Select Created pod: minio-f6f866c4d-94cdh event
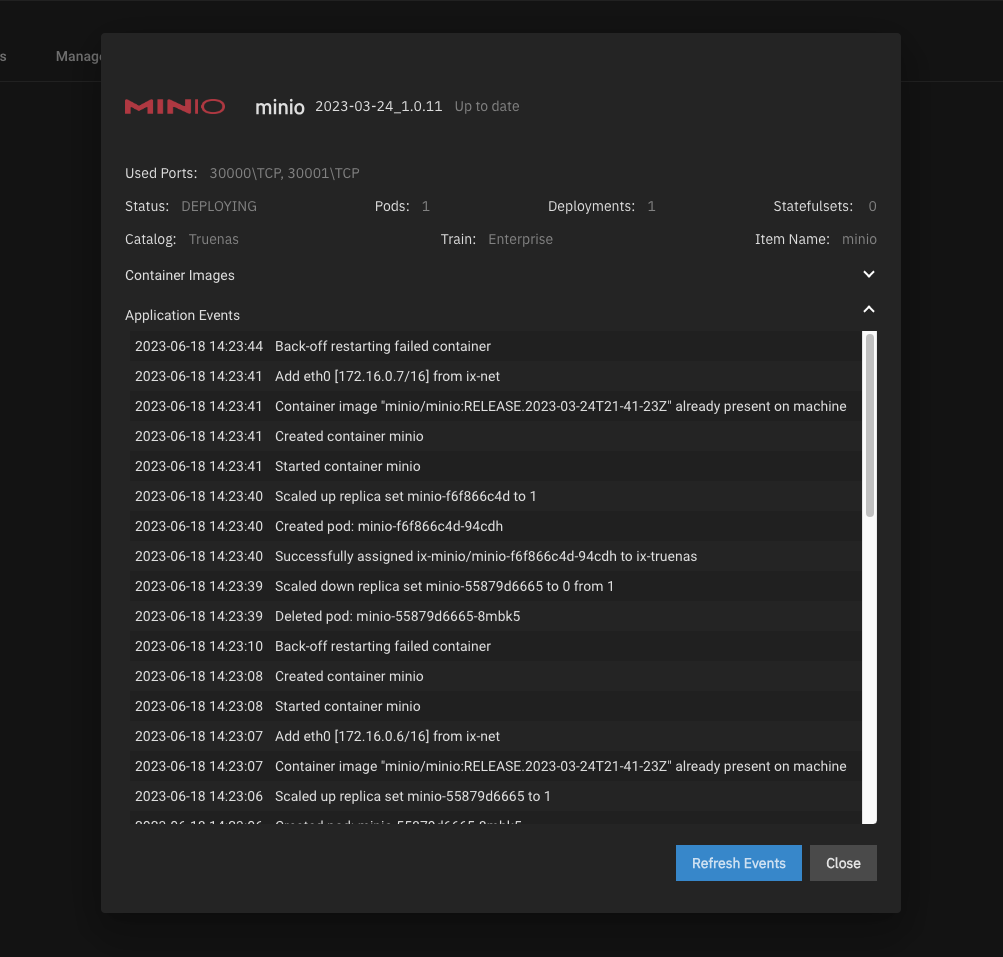 click(496, 526)
